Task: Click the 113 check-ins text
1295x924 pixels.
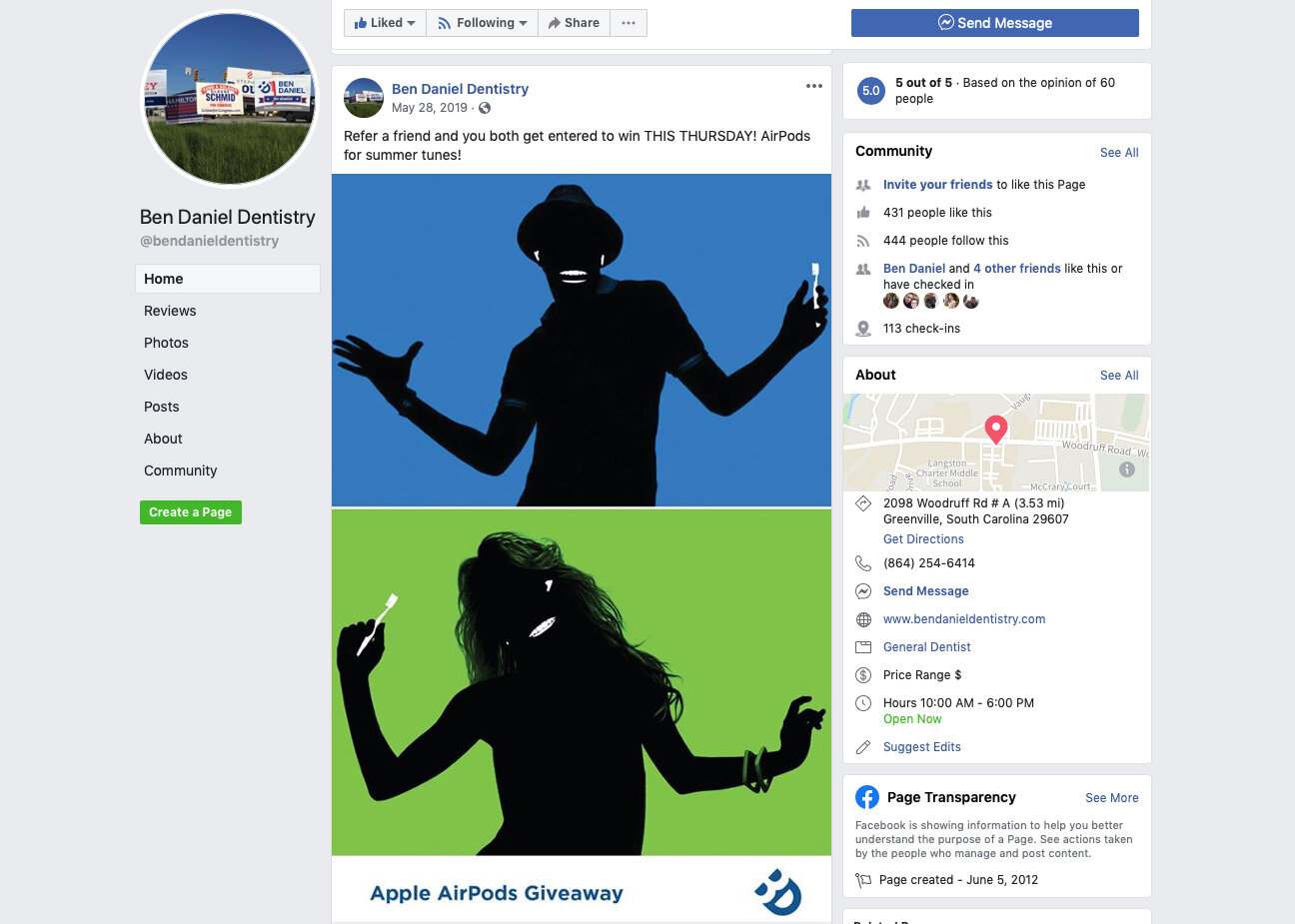Action: point(921,329)
